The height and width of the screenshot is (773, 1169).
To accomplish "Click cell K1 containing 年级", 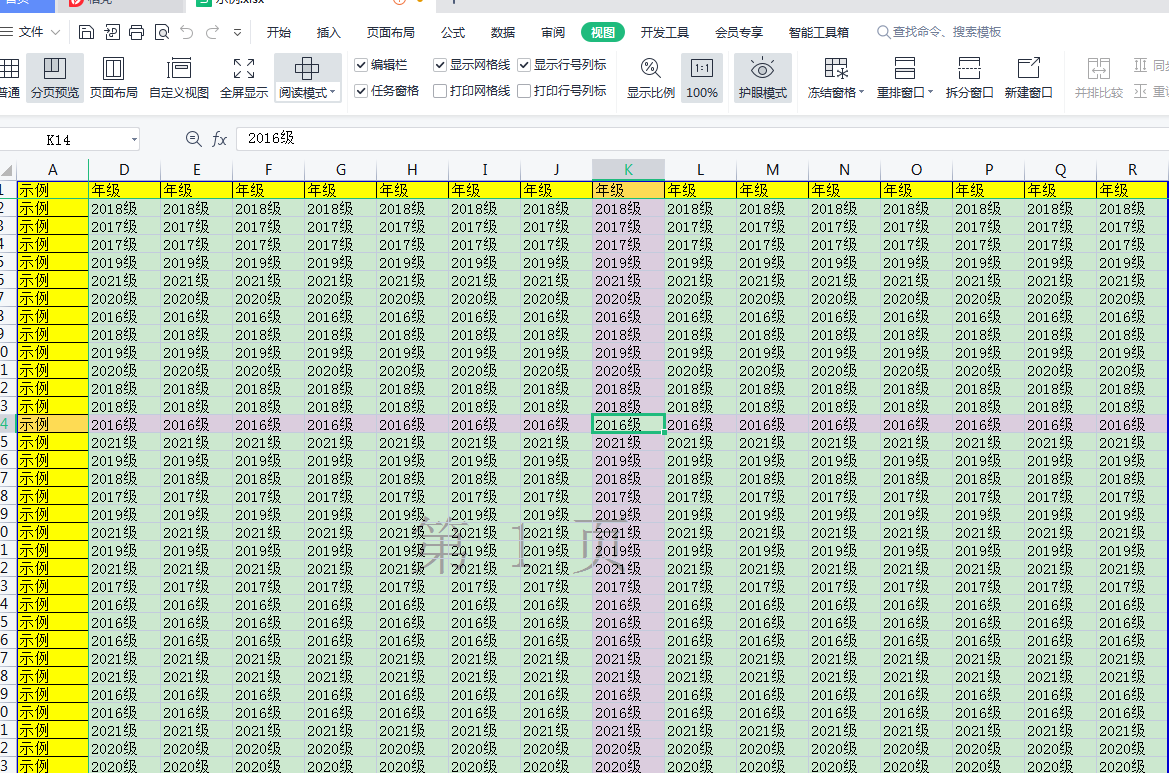I will tap(628, 190).
